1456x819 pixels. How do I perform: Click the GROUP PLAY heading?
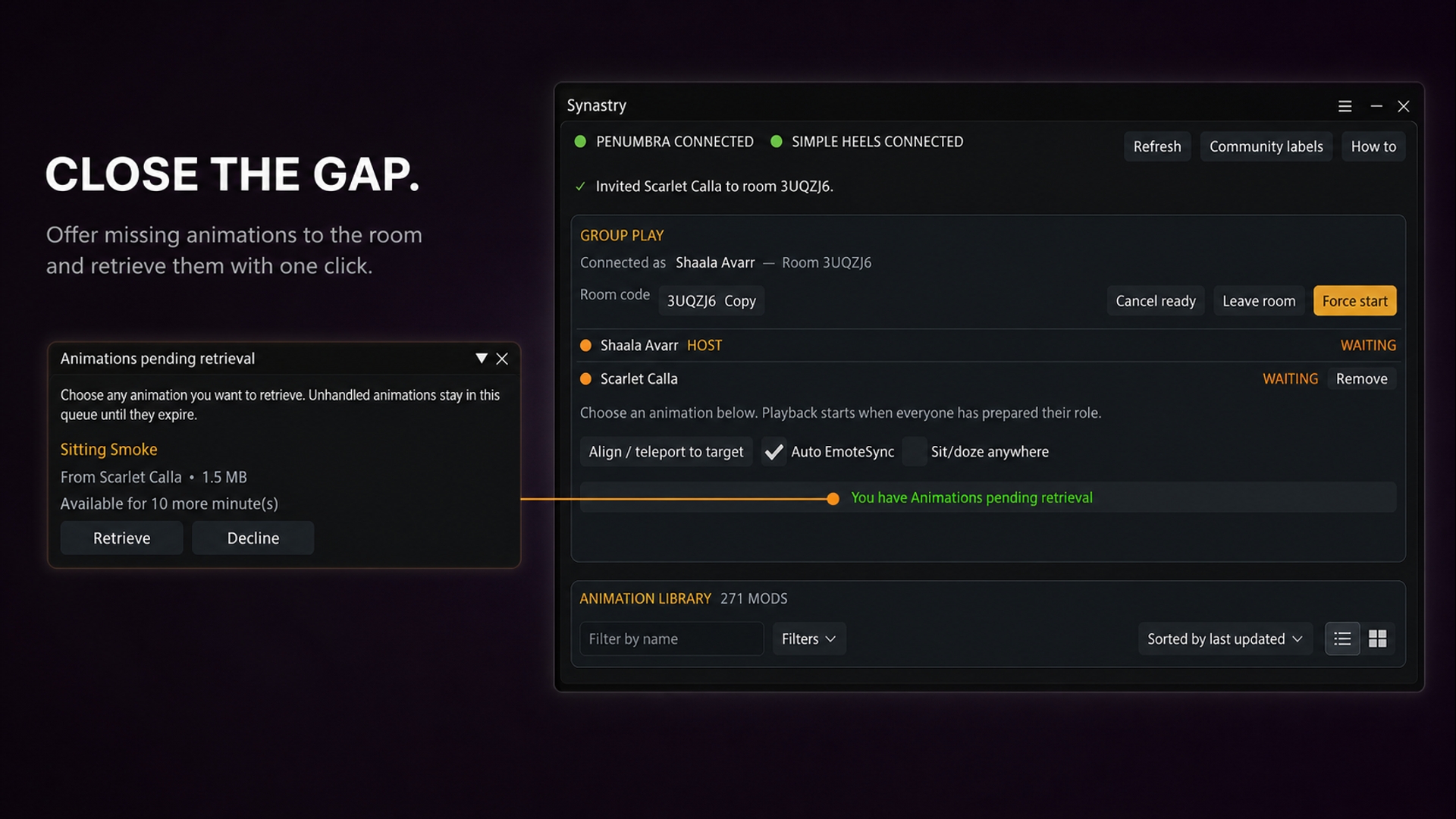(x=622, y=236)
